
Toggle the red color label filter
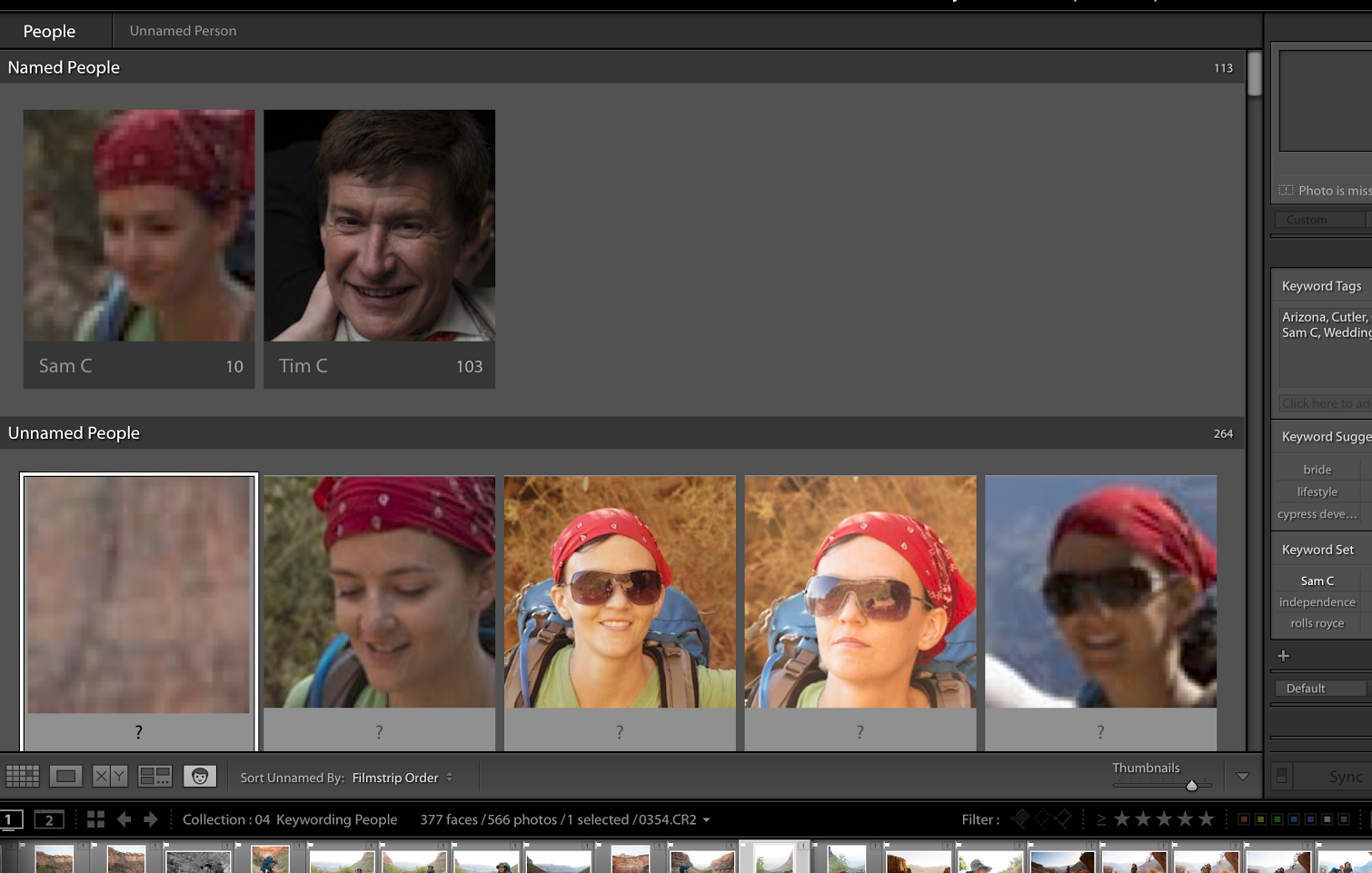coord(1244,819)
